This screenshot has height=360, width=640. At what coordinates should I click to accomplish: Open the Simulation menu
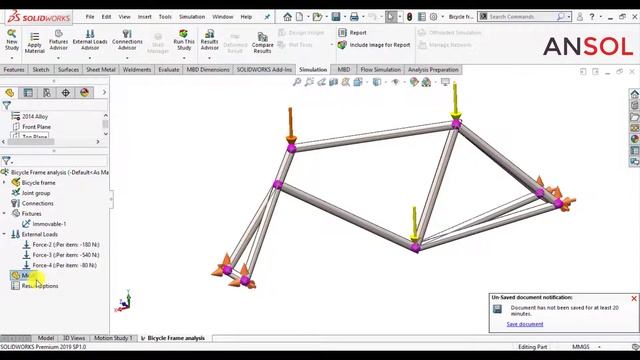click(192, 17)
